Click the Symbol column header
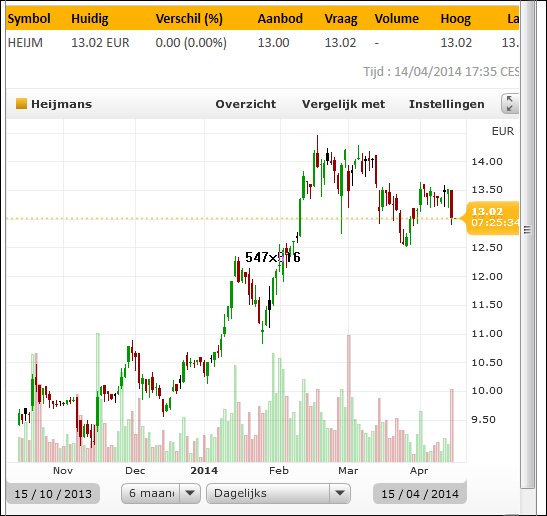 click(29, 18)
